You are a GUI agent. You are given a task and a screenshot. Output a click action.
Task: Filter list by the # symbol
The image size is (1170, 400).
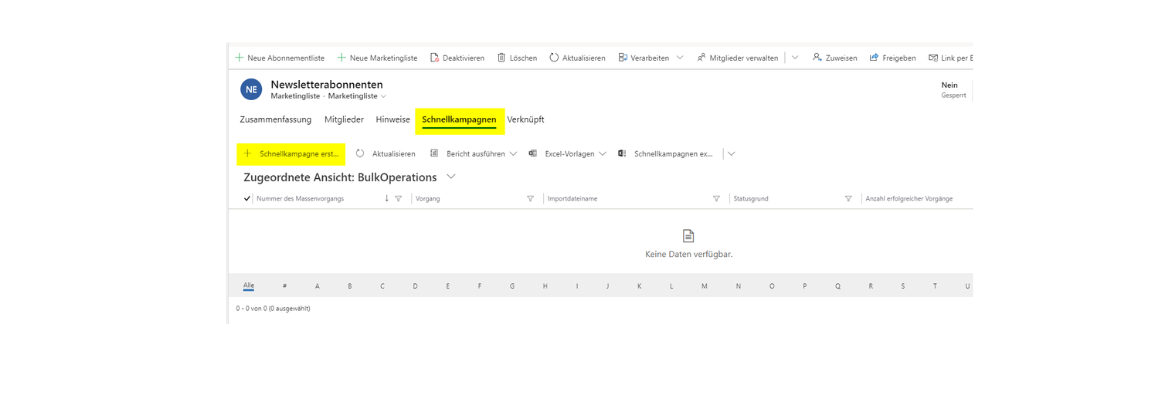[x=284, y=286]
